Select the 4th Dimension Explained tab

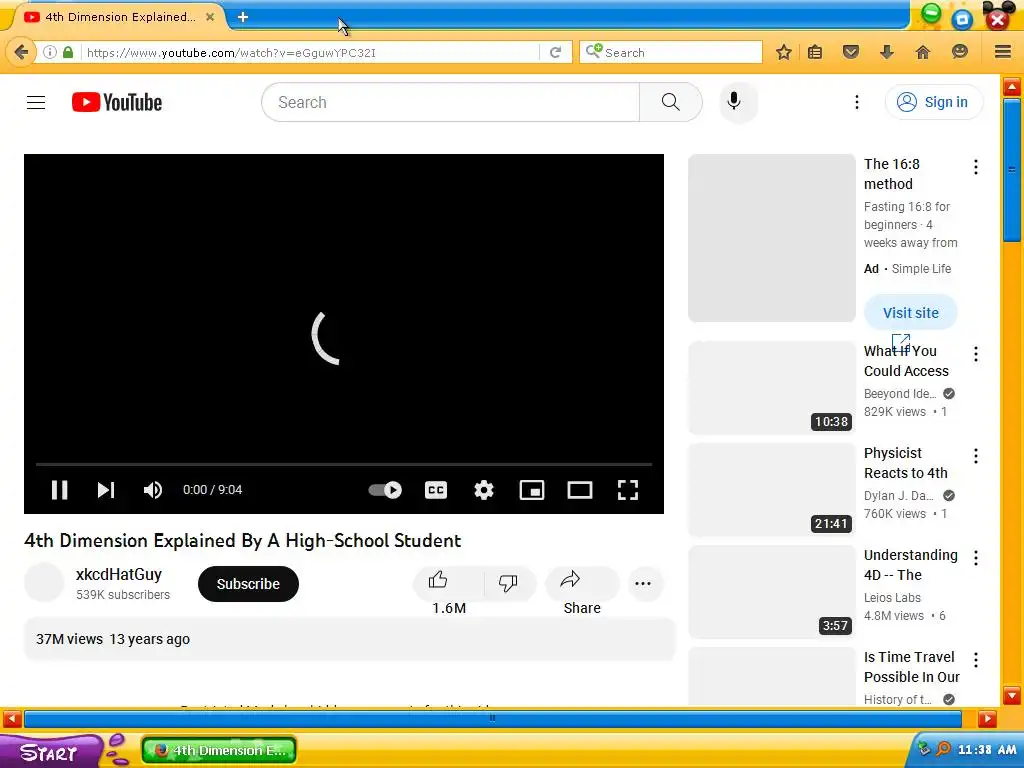point(119,17)
